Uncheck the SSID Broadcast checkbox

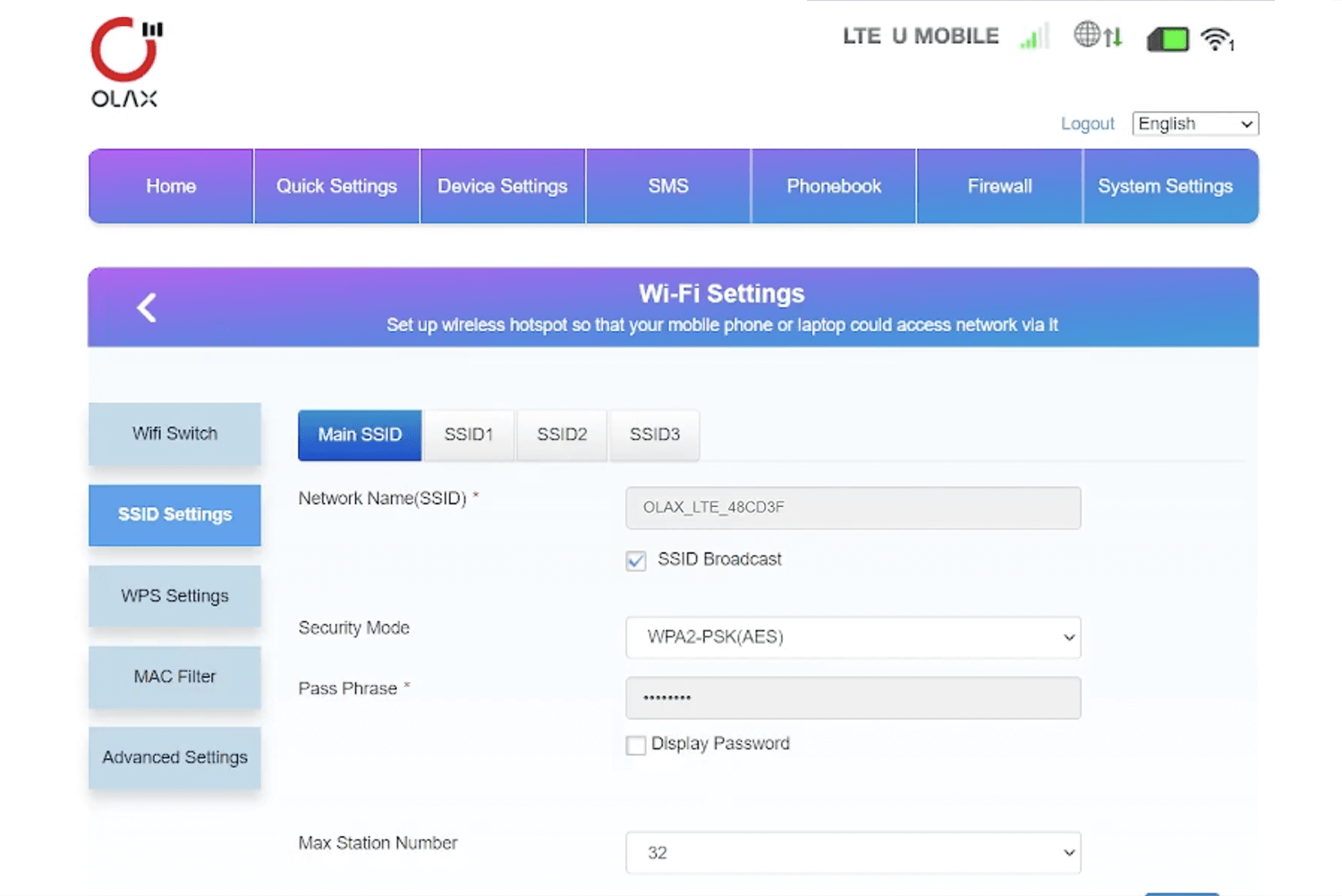coord(636,561)
